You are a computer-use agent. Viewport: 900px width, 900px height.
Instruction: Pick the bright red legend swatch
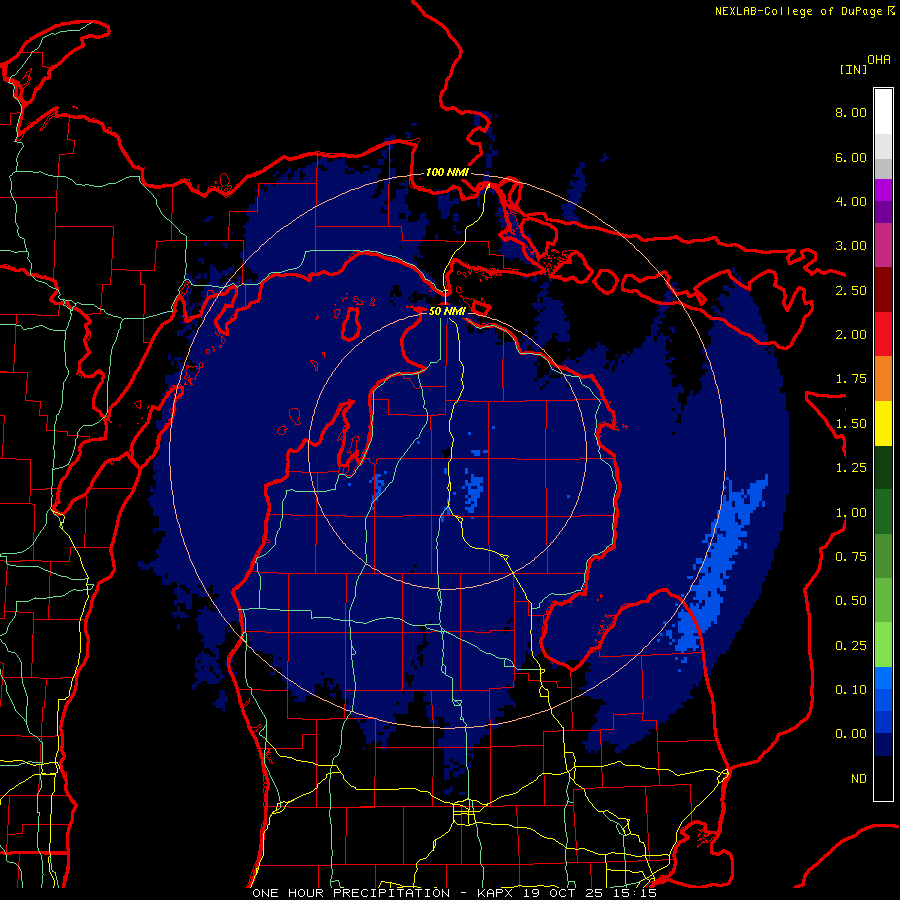coord(883,334)
